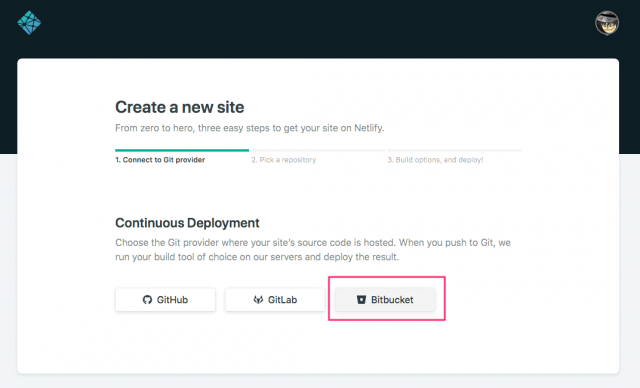Choose Bitbucket as Git provider
This screenshot has height=388, width=640.
click(x=385, y=300)
